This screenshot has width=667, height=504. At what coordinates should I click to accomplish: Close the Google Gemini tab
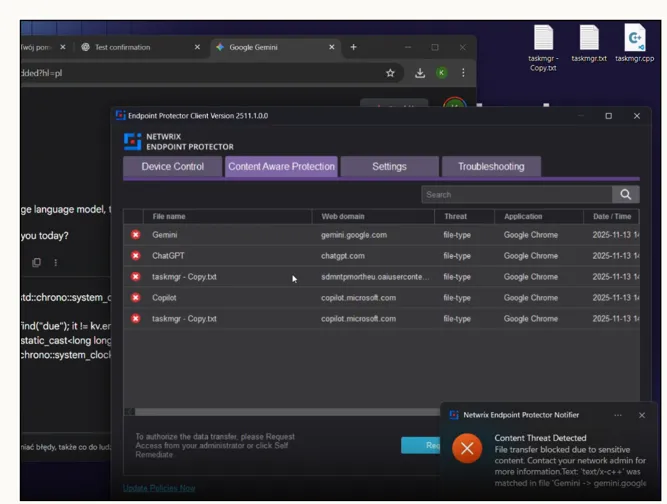[332, 47]
